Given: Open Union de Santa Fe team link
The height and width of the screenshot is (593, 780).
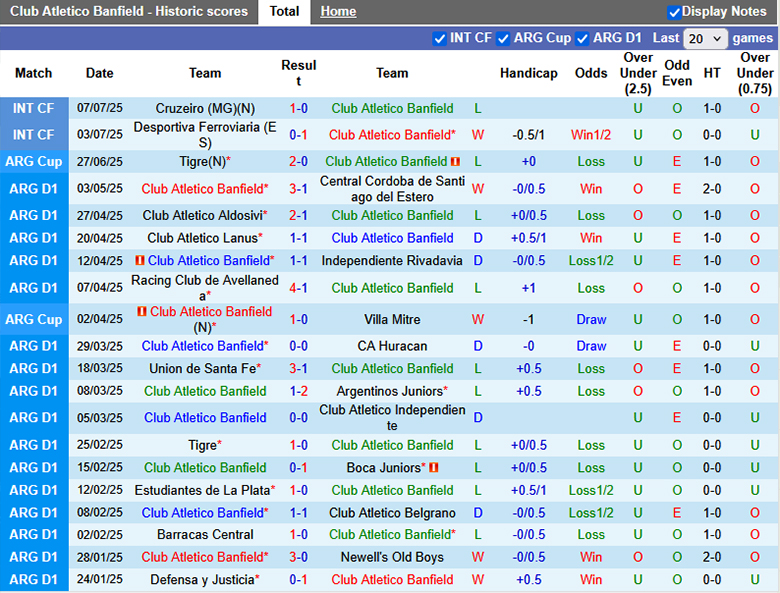Looking at the screenshot, I should 202,368.
